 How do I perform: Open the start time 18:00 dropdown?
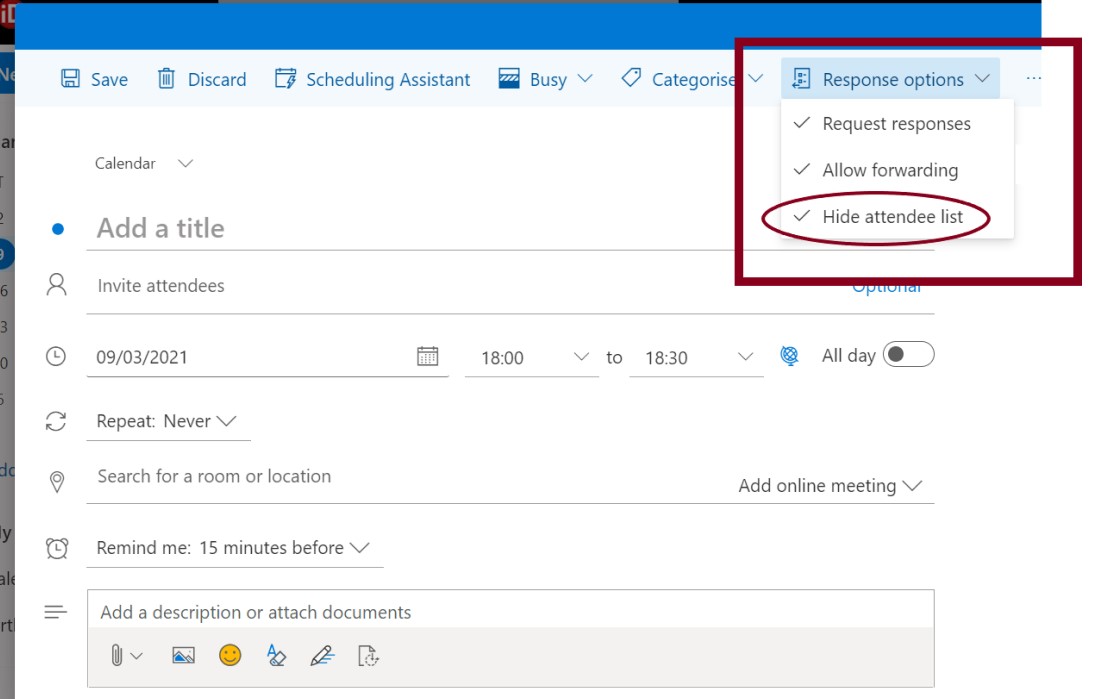point(535,357)
